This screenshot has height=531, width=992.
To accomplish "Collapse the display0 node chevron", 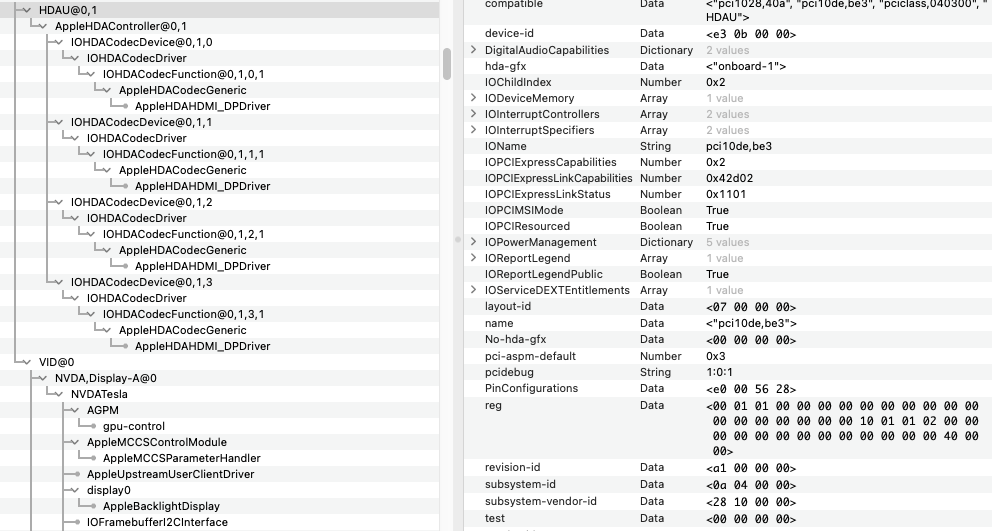I will [x=75, y=490].
